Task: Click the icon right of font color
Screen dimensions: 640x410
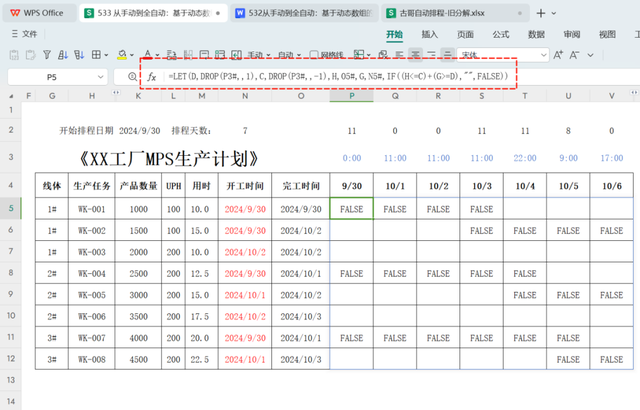Action: tap(172, 55)
